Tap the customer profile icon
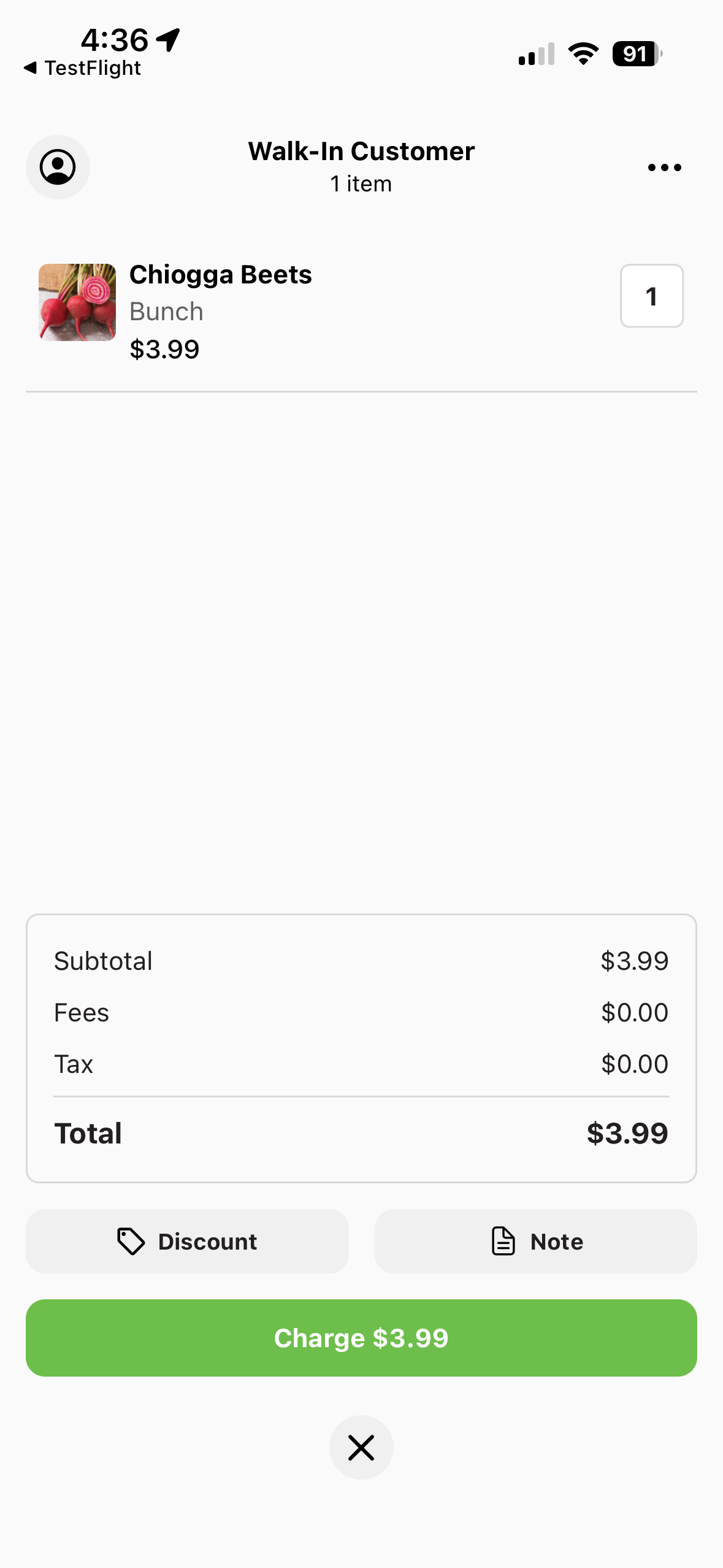Image resolution: width=723 pixels, height=1568 pixels. (58, 167)
